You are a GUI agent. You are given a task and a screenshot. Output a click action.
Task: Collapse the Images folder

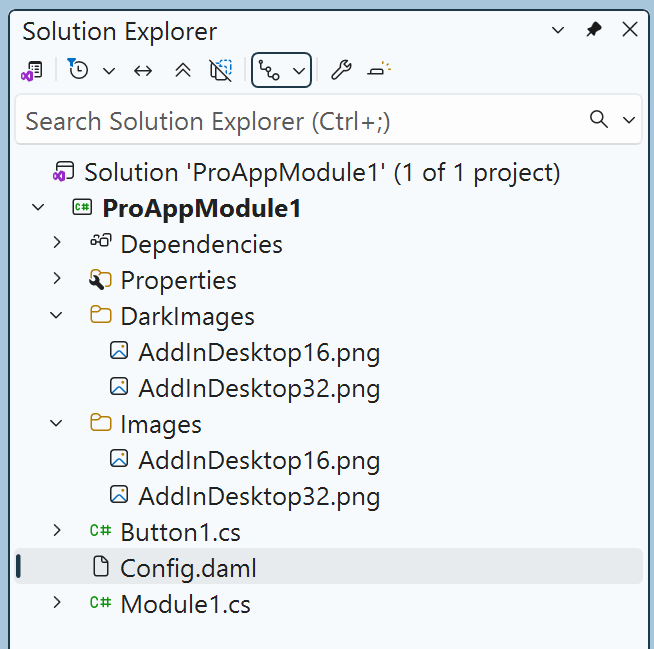[56, 423]
